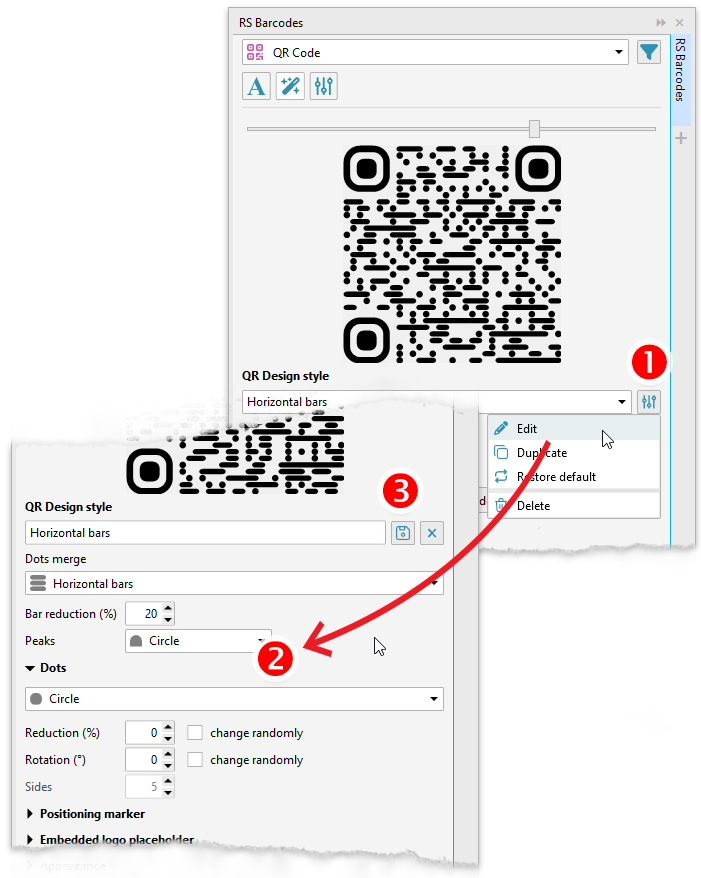Click the QR code preview in the RS Barcodes panel

point(452,254)
